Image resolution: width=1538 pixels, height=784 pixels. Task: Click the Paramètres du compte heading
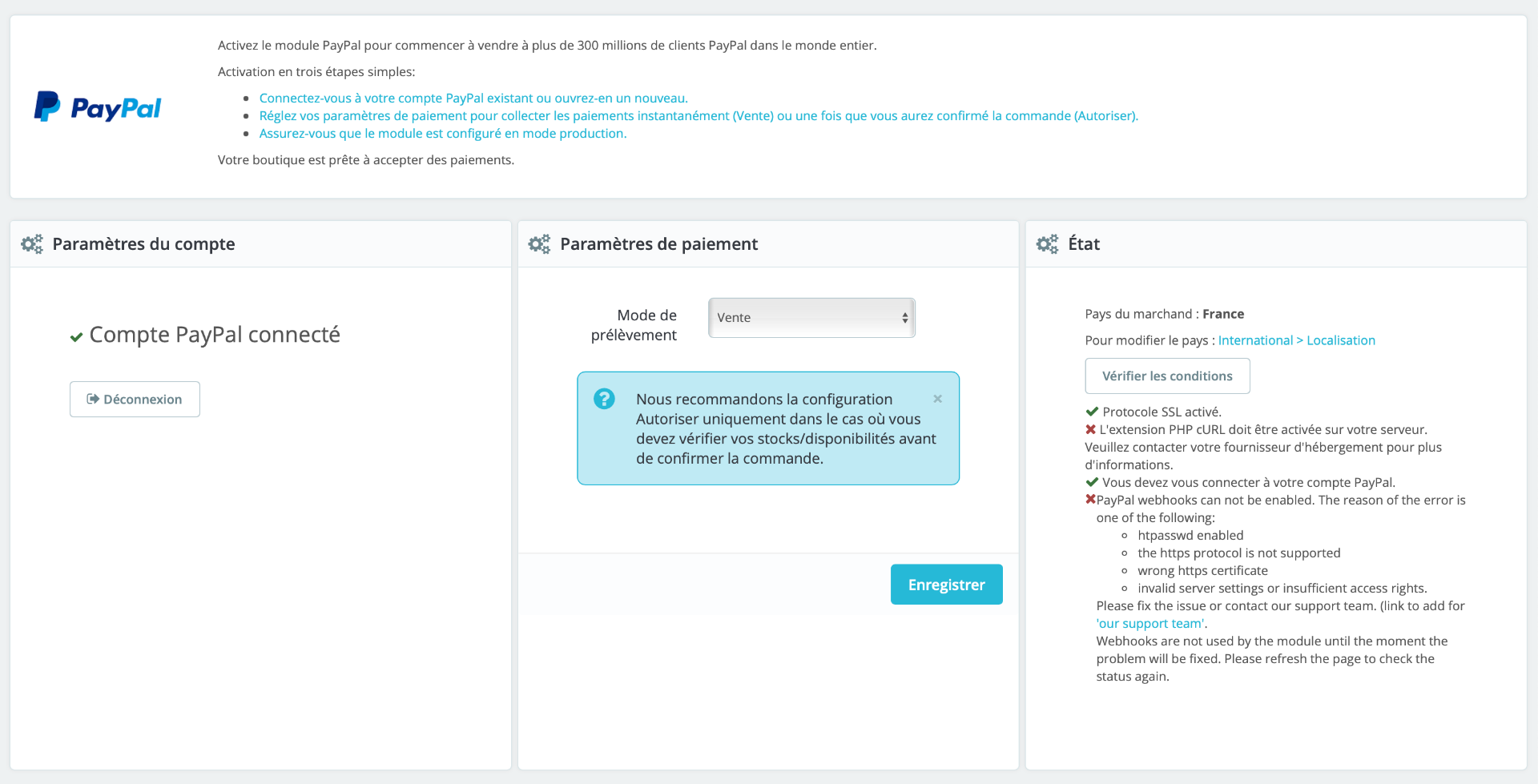point(144,244)
